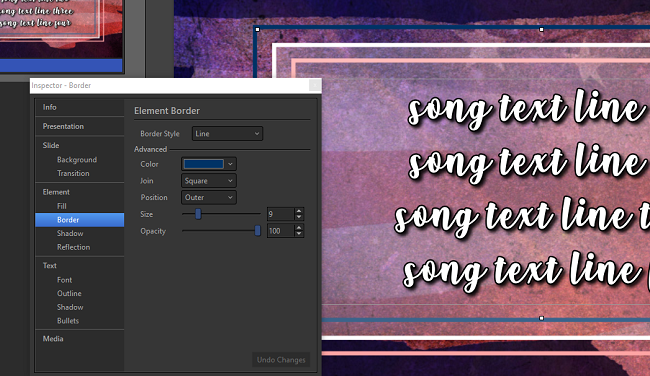Open the Join dropdown showing Square
The width and height of the screenshot is (650, 376).
[209, 181]
